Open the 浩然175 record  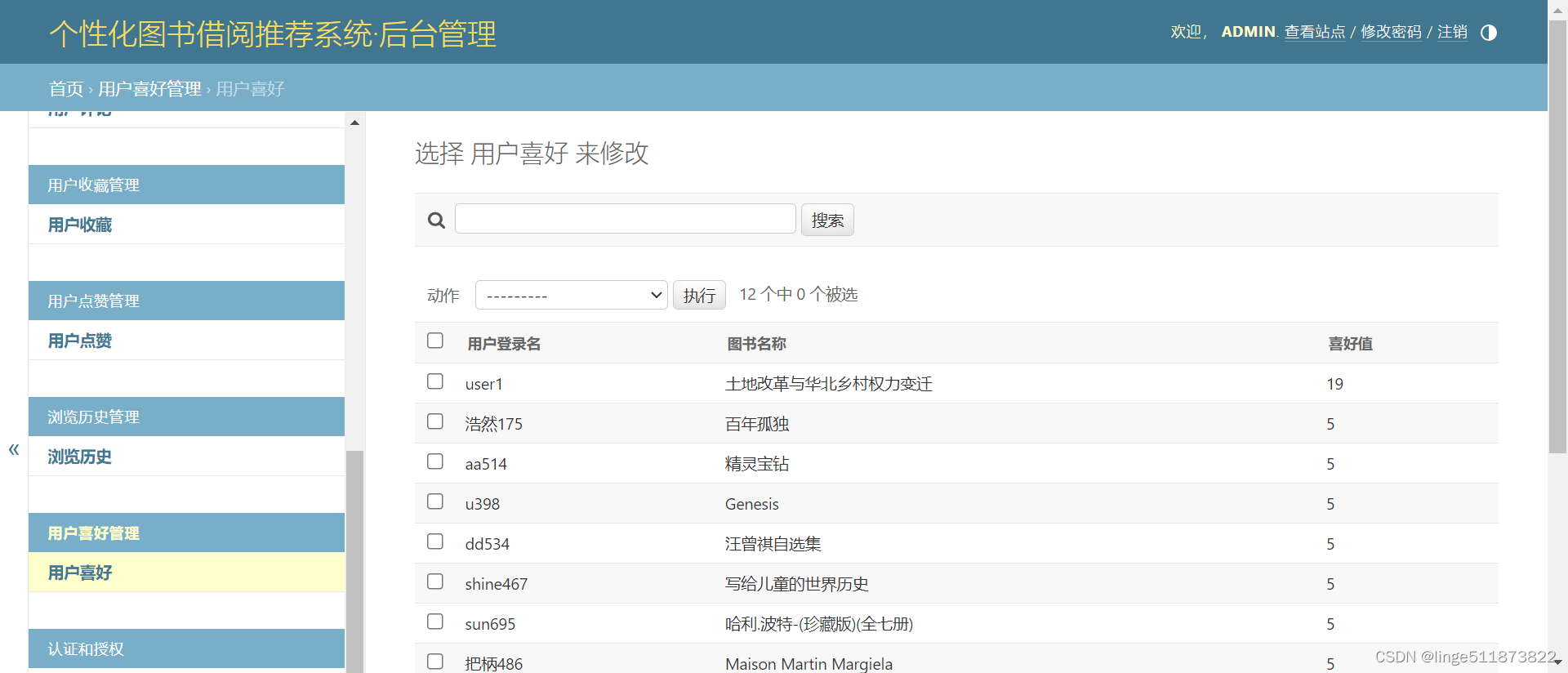tap(494, 424)
